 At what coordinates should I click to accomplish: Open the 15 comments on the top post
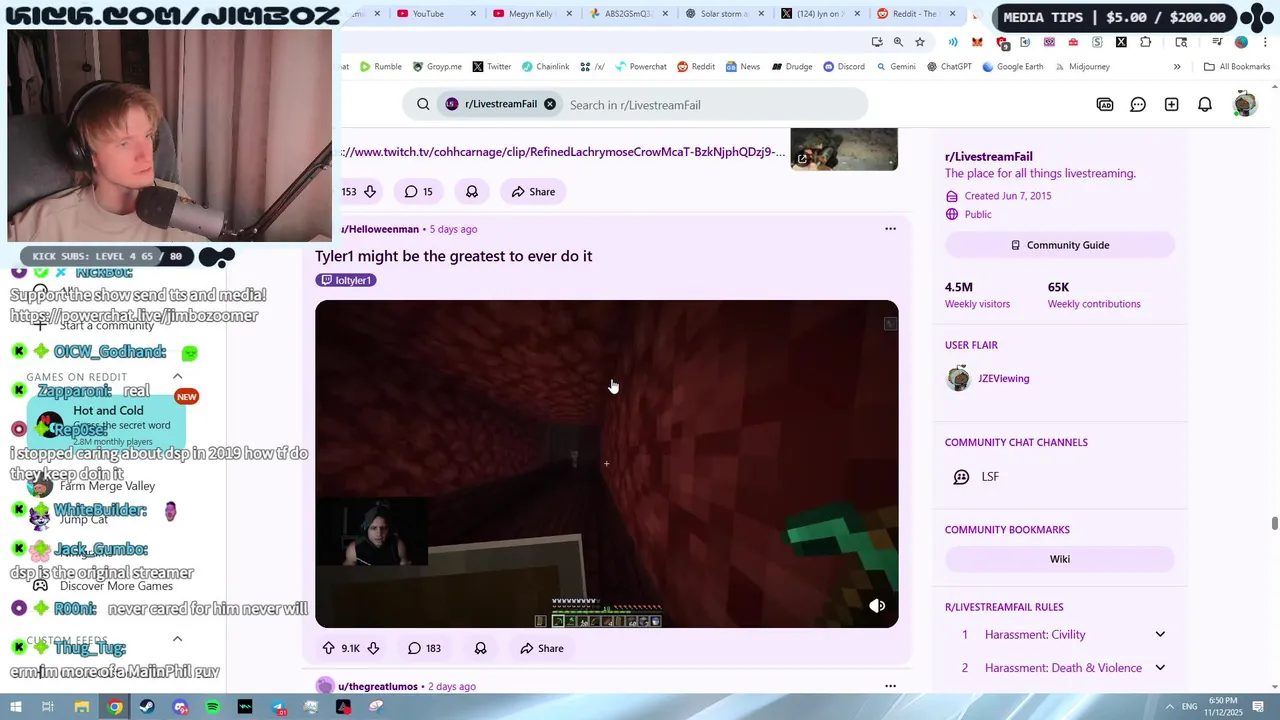418,191
